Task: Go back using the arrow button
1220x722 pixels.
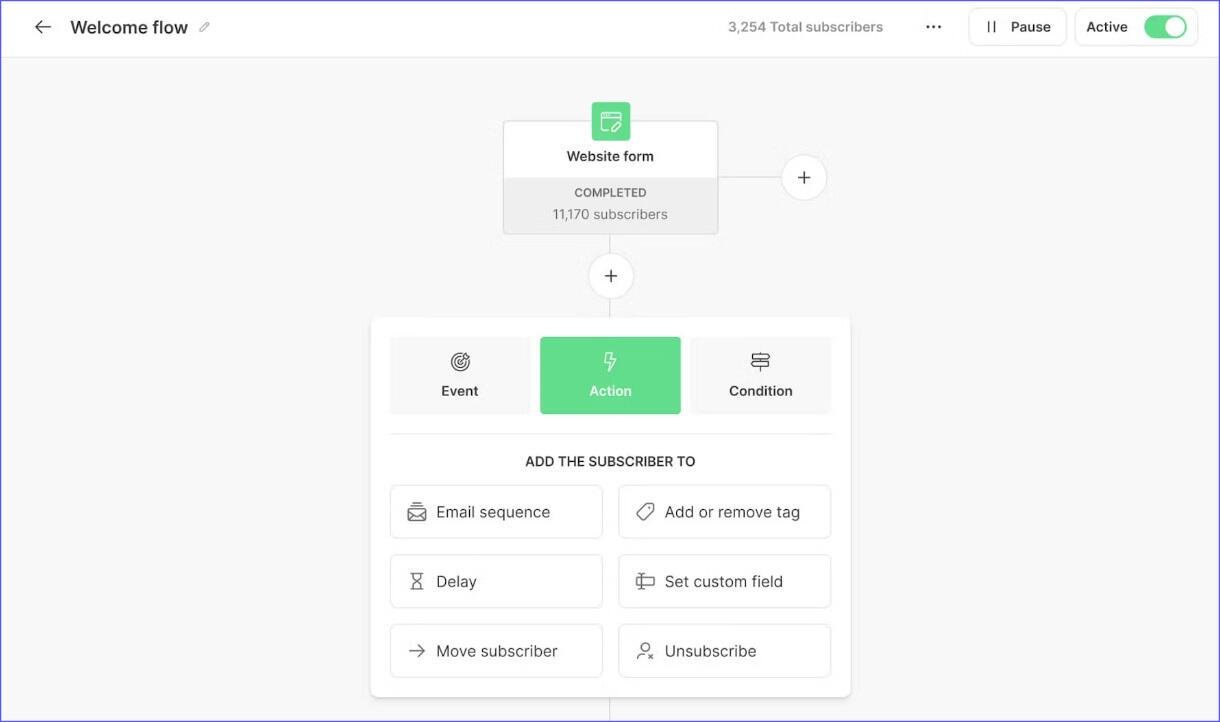Action: tap(42, 27)
